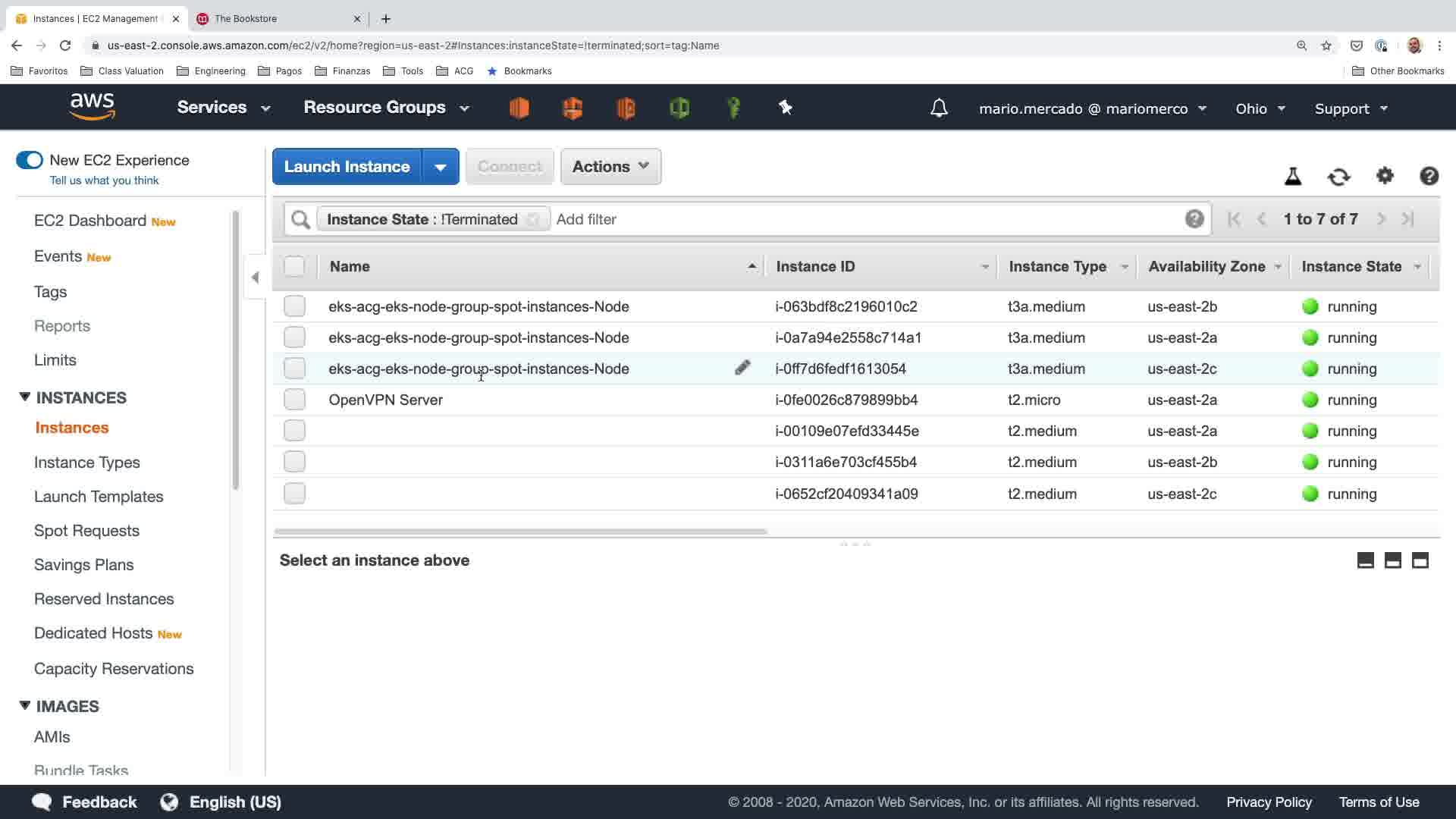Click the horizontal table scrollbar
This screenshot has width=1456, height=819.
520,532
